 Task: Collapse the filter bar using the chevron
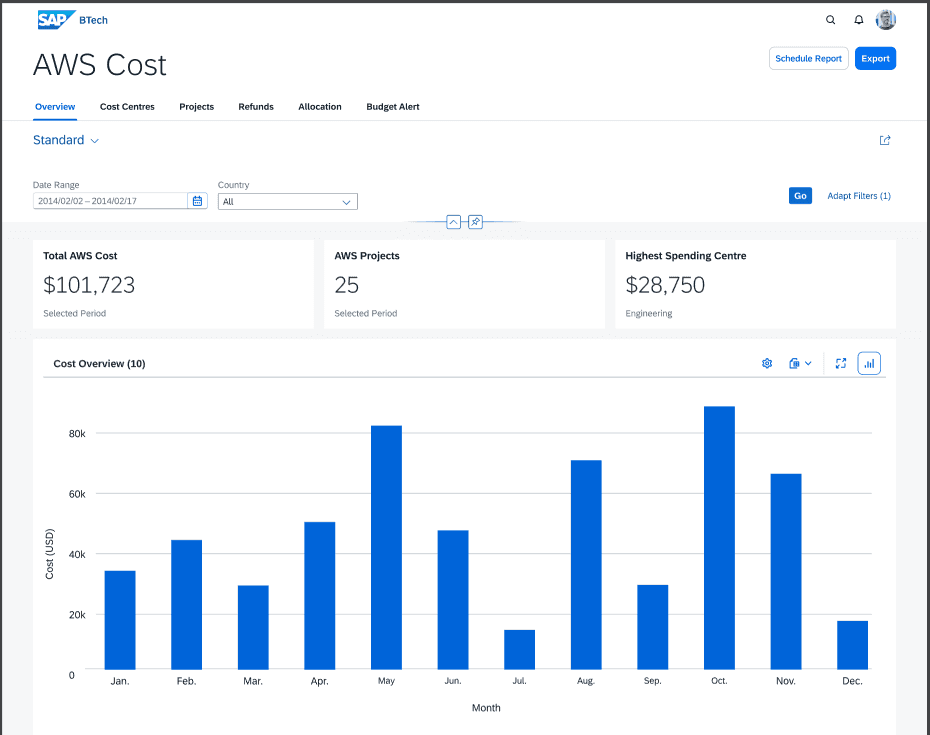pos(453,222)
